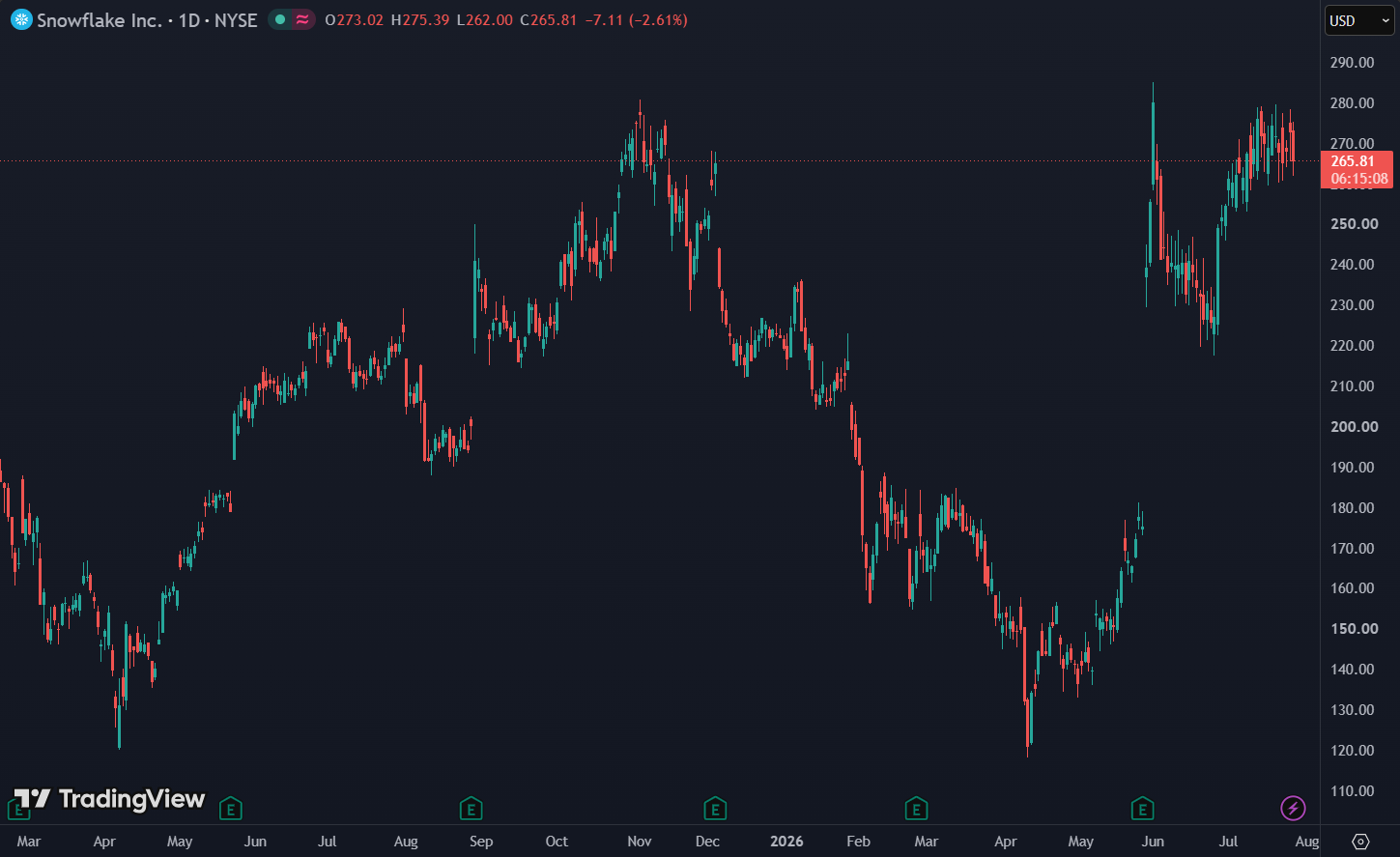Click the Snowflake logo icon beside the symbol name
1400x857 pixels.
pos(21,19)
